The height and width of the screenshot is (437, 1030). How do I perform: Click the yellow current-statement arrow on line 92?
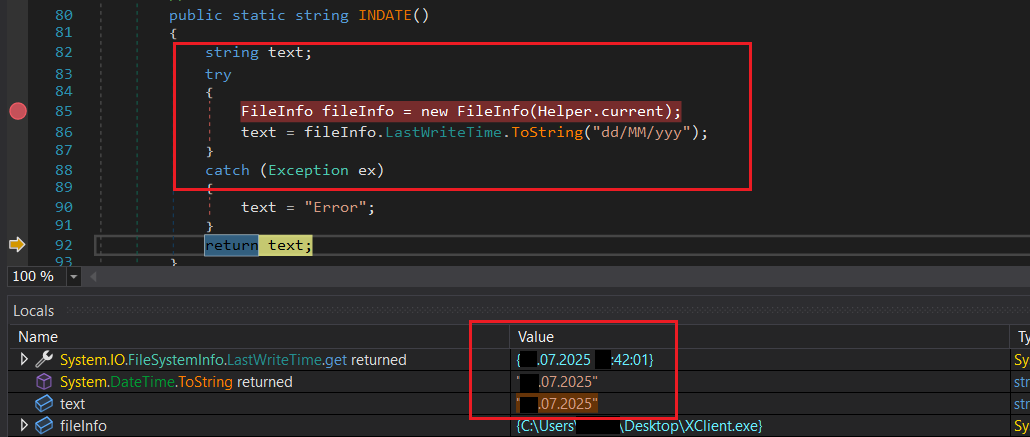(x=16, y=245)
